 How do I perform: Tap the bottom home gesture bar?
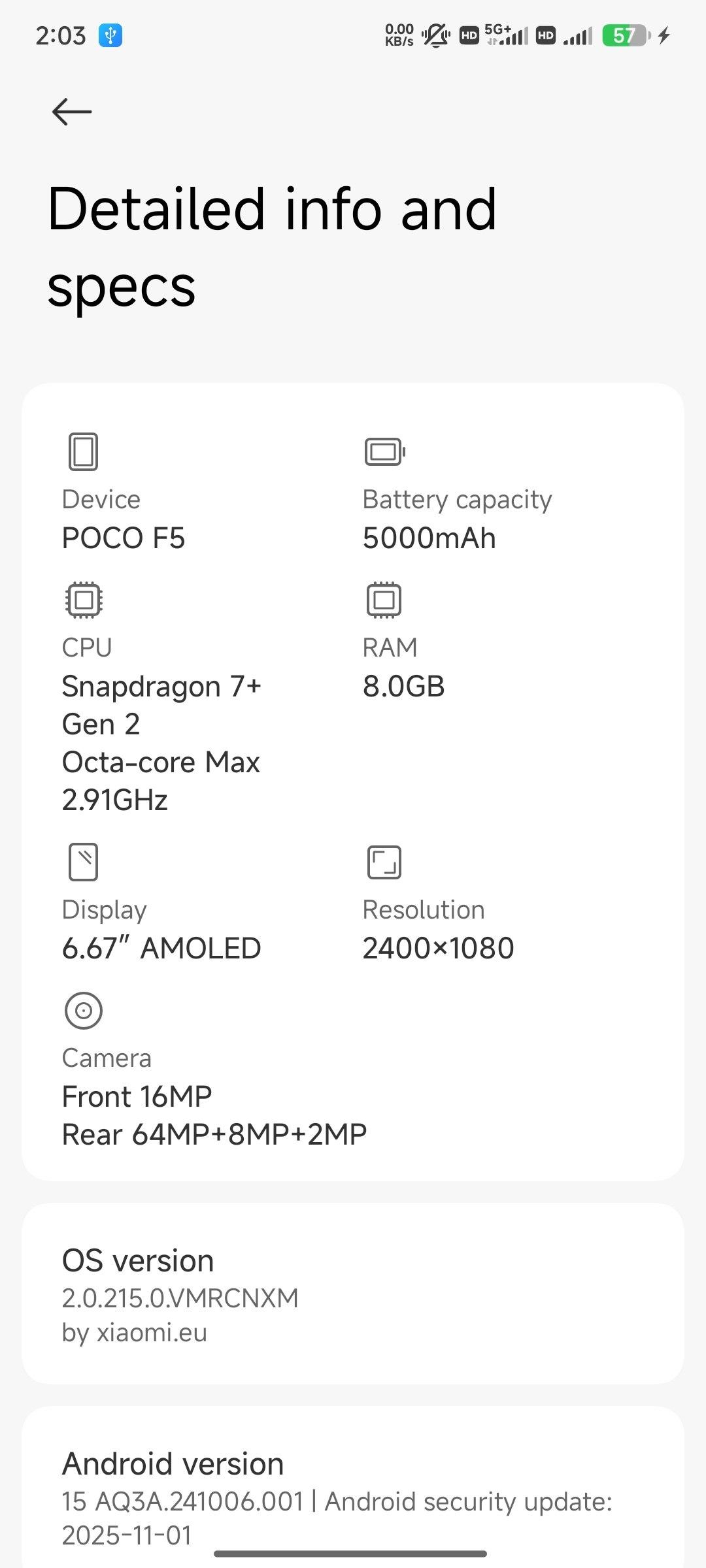[350, 1554]
